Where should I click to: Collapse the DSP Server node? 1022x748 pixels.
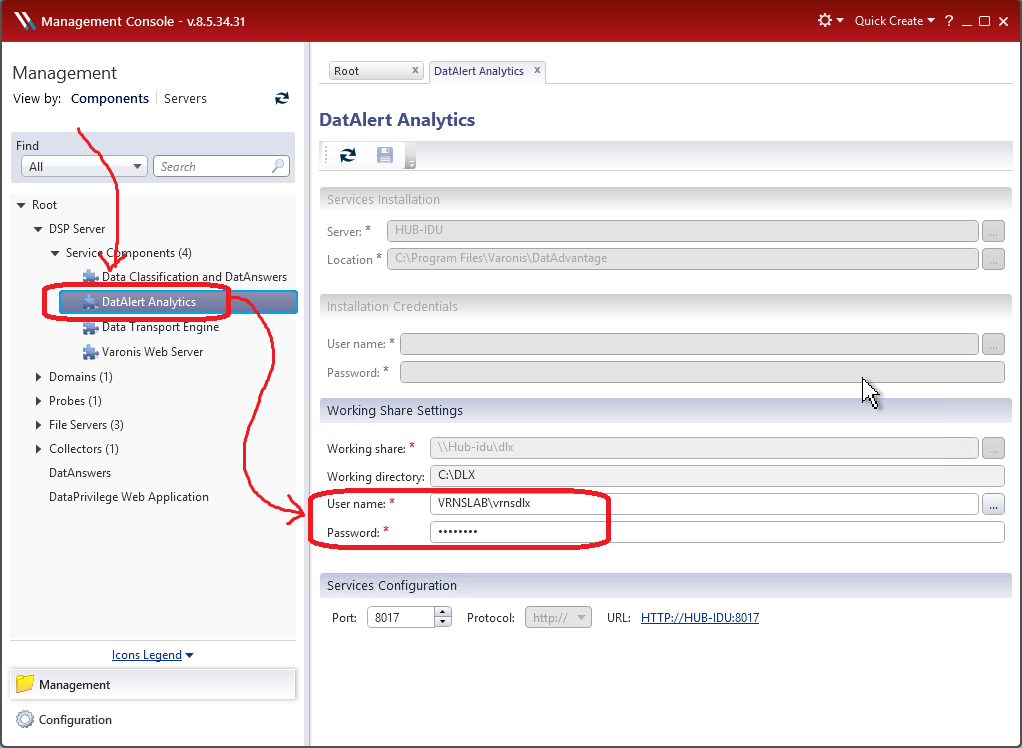click(x=38, y=229)
